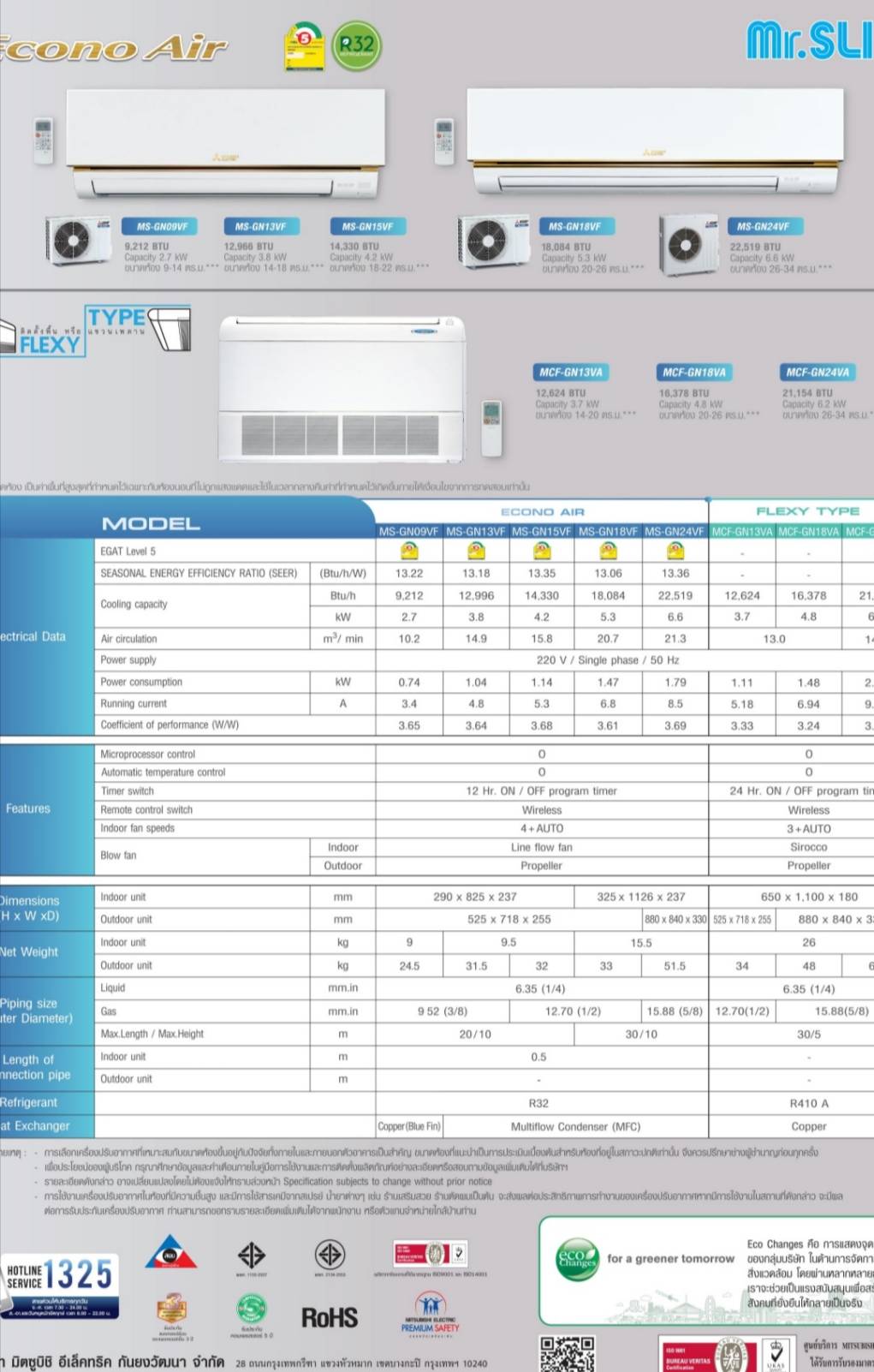
Task: Click the SEER value 13.36
Action: click(x=675, y=573)
